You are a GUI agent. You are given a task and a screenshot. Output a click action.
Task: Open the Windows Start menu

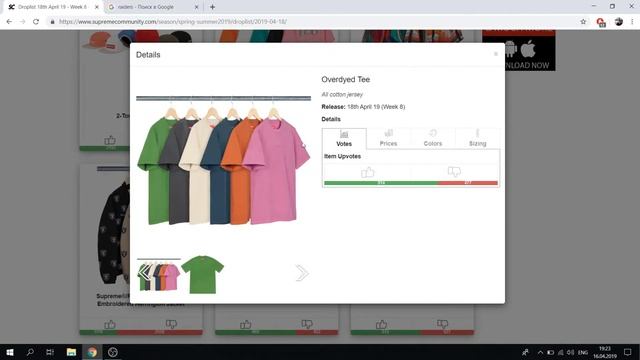[10, 352]
